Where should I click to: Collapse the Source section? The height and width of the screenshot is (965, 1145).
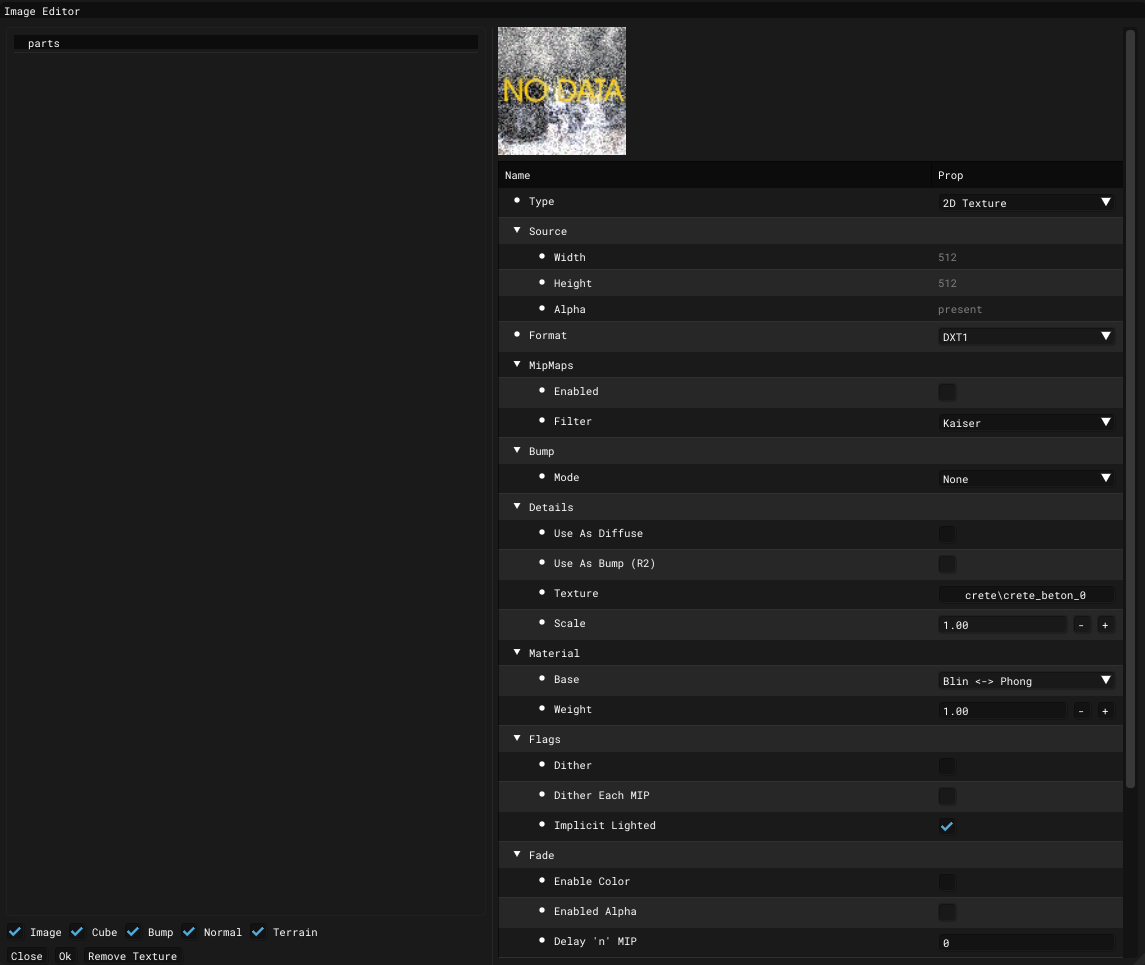coord(517,230)
